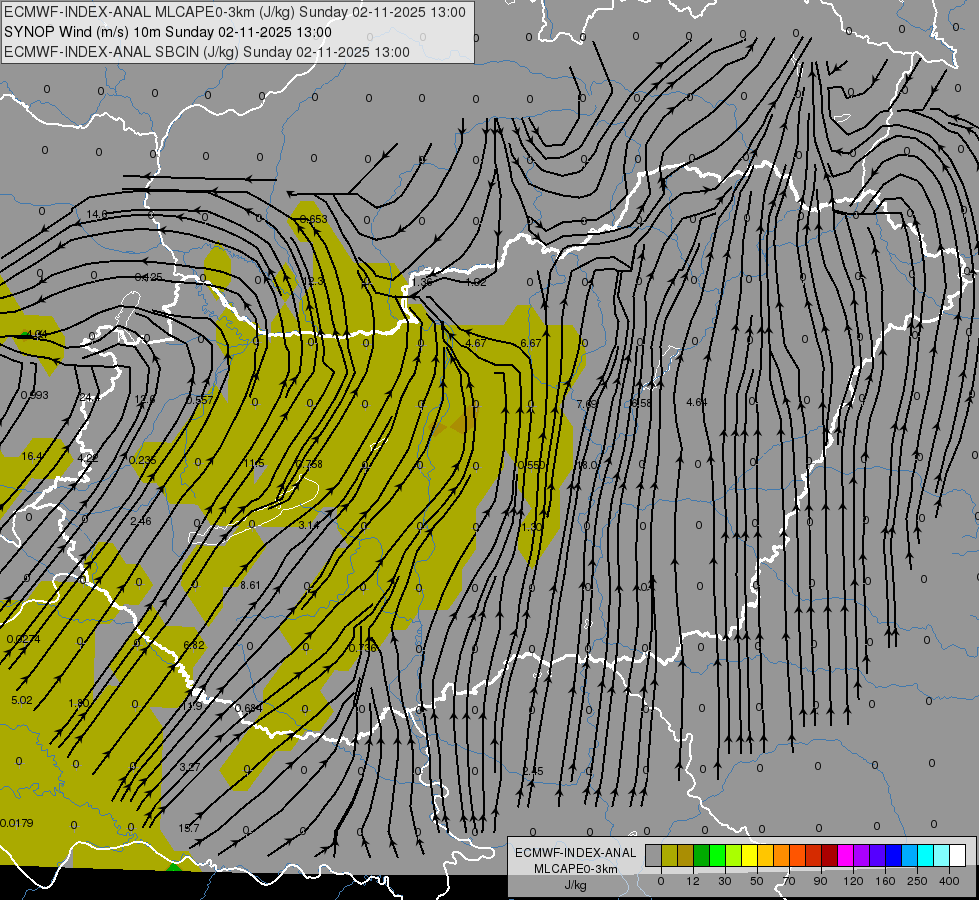Viewport: 979px width, 900px height.
Task: Click the map value 16.4
Action: click(x=32, y=456)
